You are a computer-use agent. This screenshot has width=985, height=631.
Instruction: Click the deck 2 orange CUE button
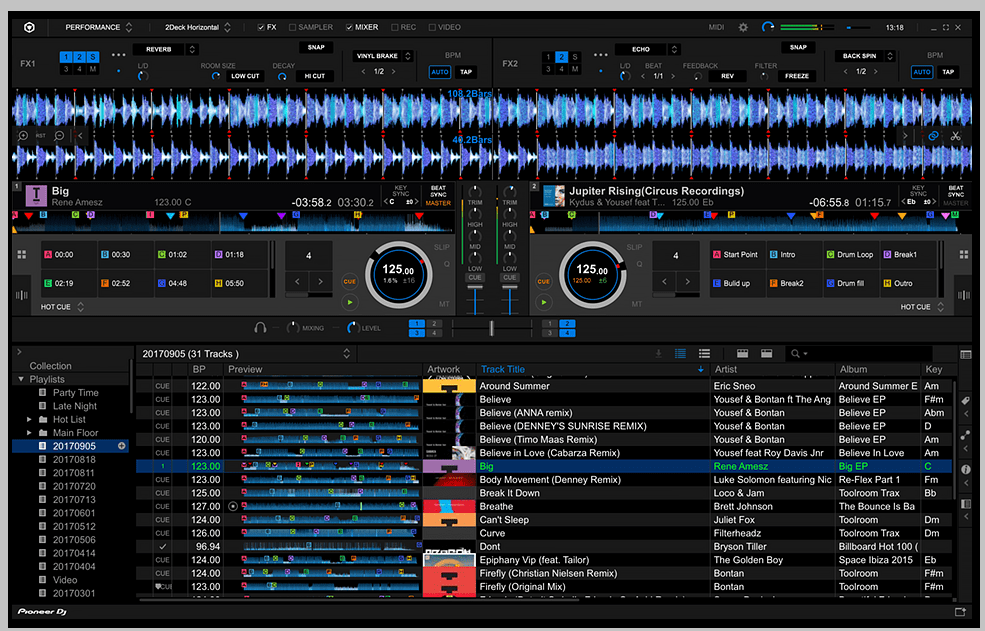click(543, 282)
